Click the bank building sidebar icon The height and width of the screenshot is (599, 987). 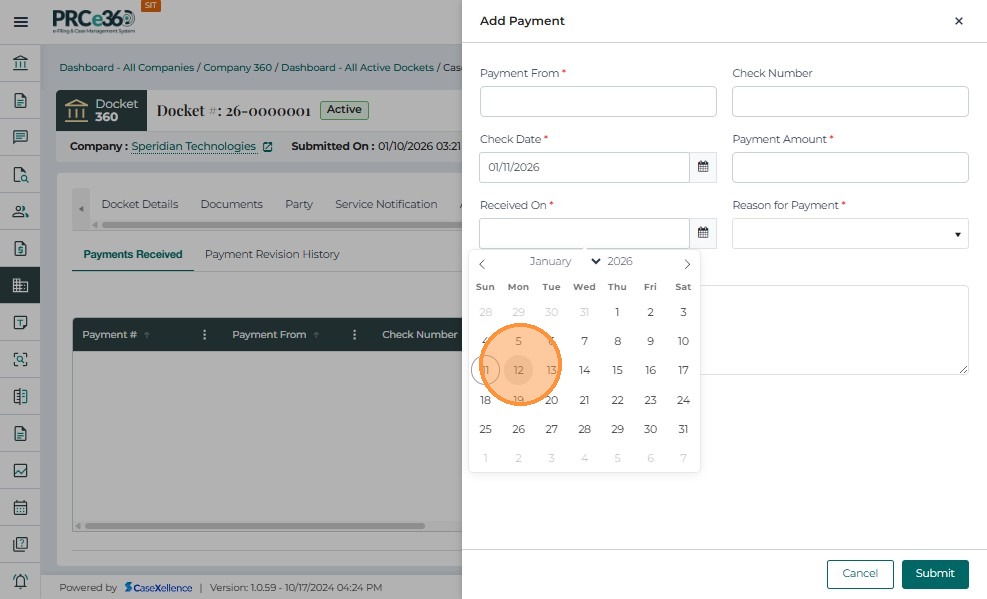(x=20, y=65)
